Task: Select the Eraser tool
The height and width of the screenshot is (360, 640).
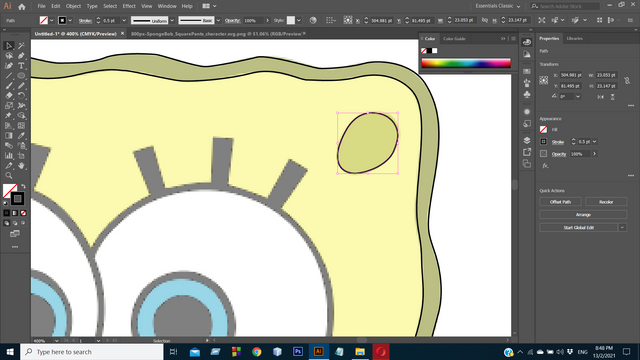Action: [9, 96]
